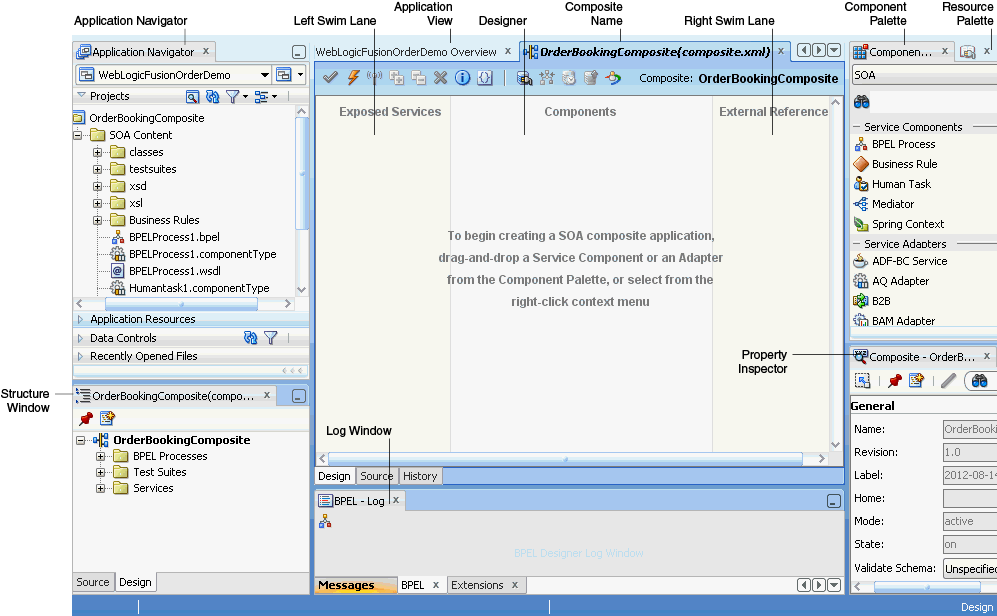Click binoculars find icon in Property Inspector
This screenshot has height=616, width=997.
(979, 381)
